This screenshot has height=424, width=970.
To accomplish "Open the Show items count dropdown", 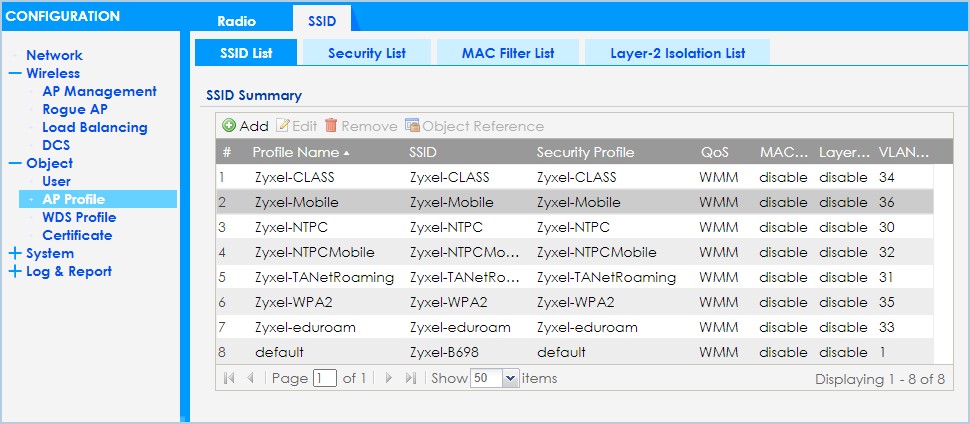I will [510, 378].
